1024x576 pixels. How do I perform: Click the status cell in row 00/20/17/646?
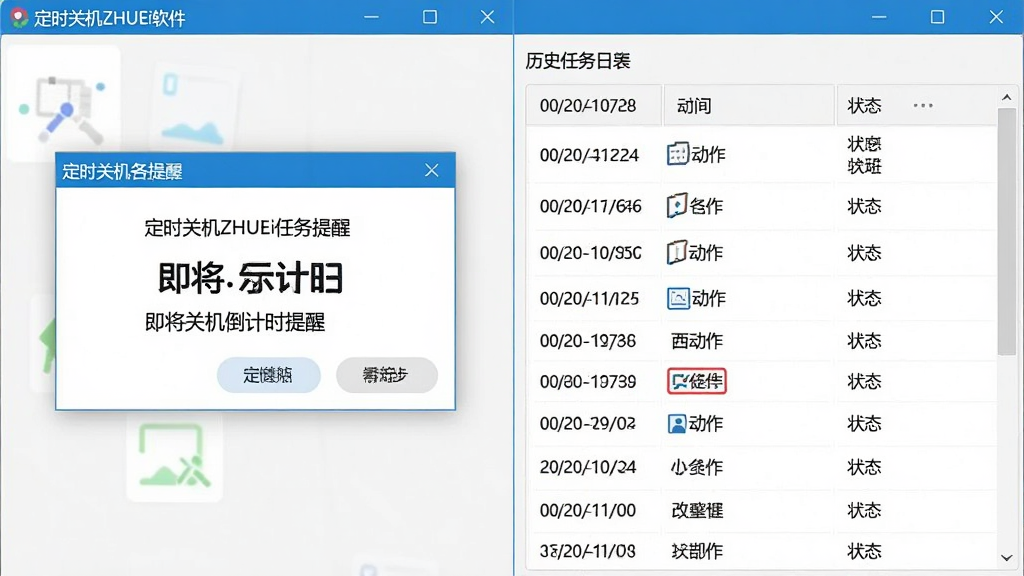point(864,206)
